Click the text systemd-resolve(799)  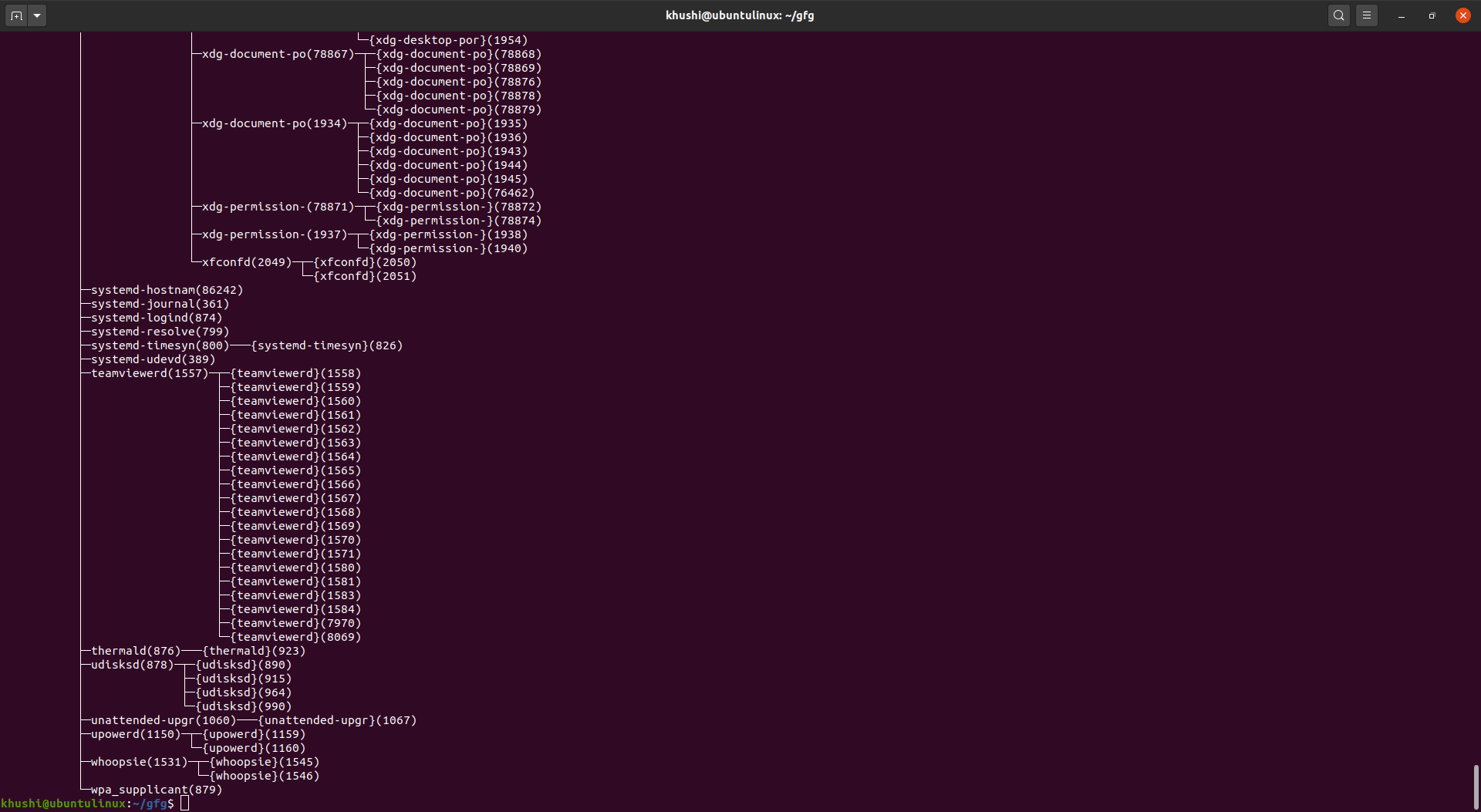(160, 332)
